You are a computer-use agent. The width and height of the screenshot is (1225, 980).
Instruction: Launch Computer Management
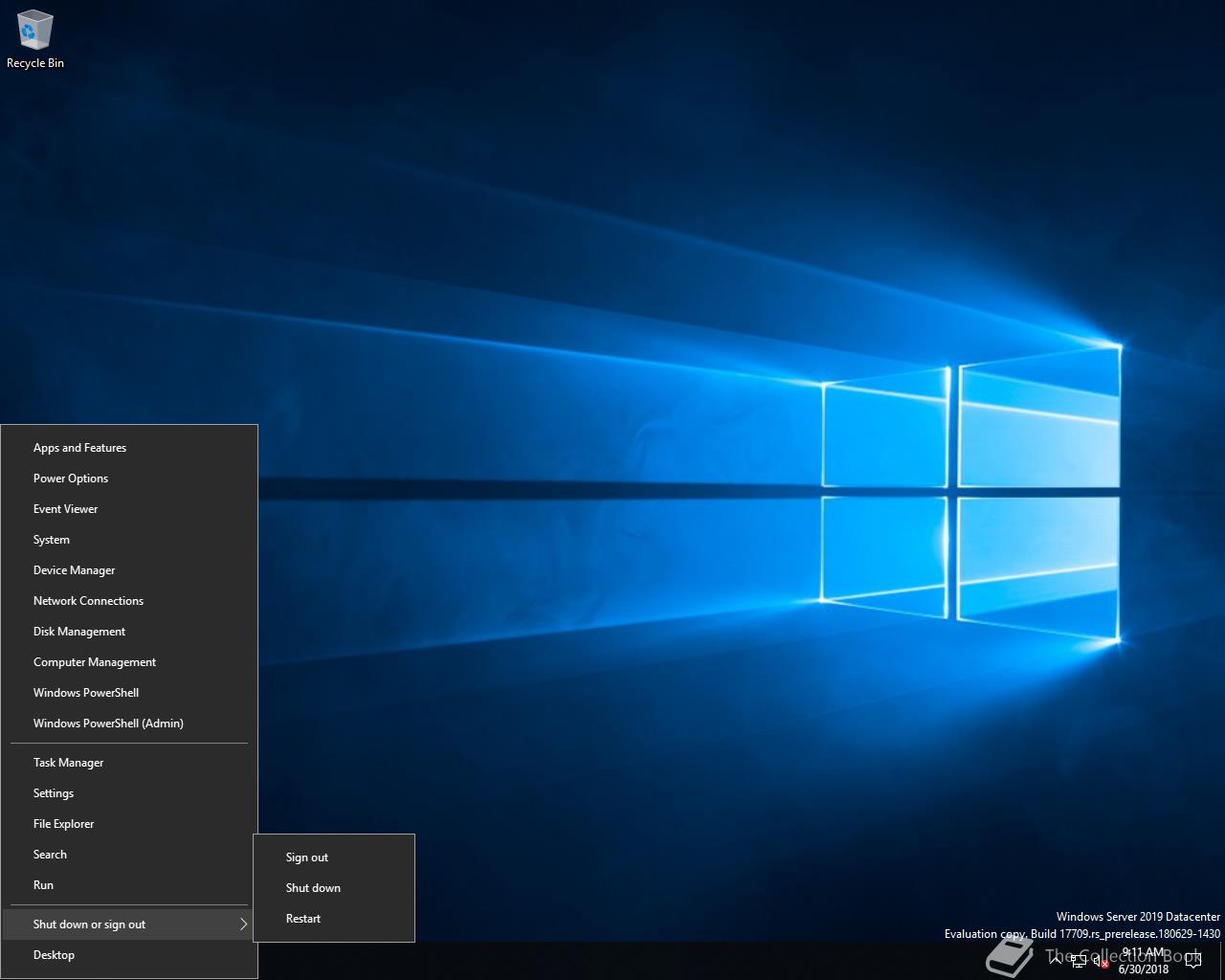[x=129, y=662]
